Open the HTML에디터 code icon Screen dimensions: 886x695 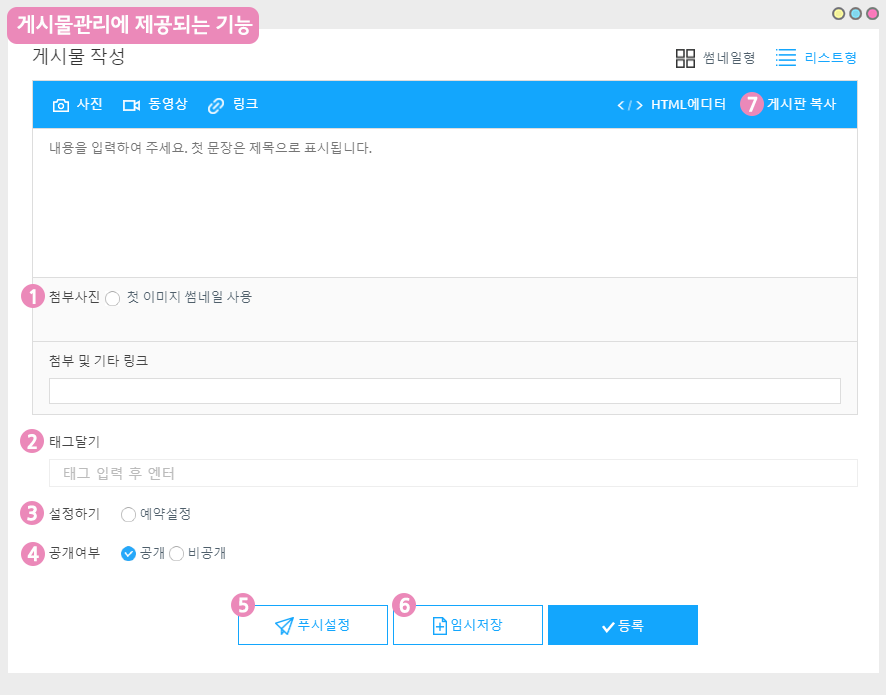pos(629,105)
